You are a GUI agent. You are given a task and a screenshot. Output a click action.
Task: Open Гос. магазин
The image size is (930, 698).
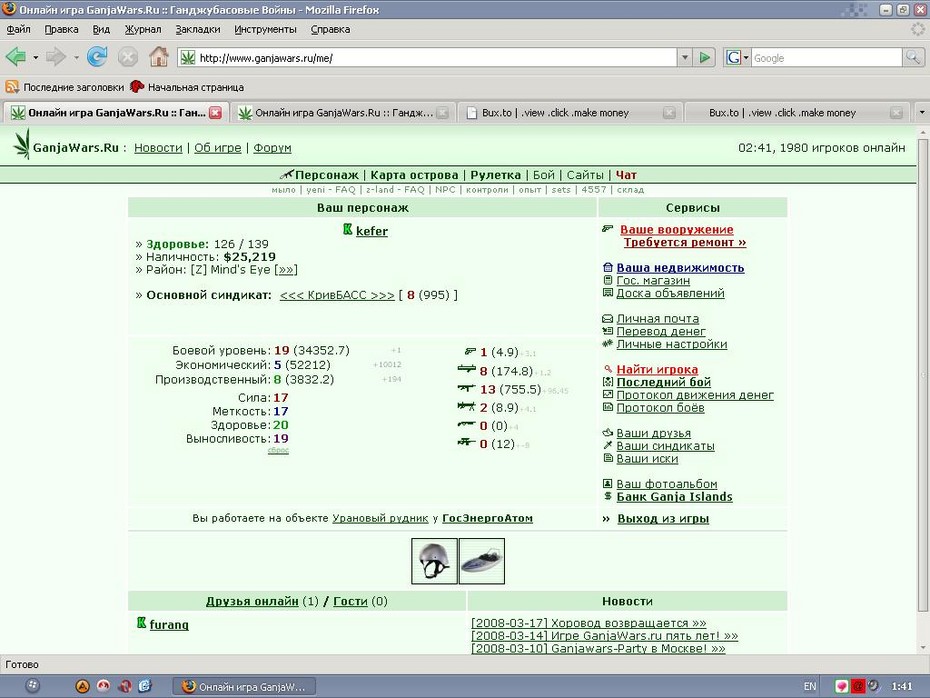tap(653, 280)
